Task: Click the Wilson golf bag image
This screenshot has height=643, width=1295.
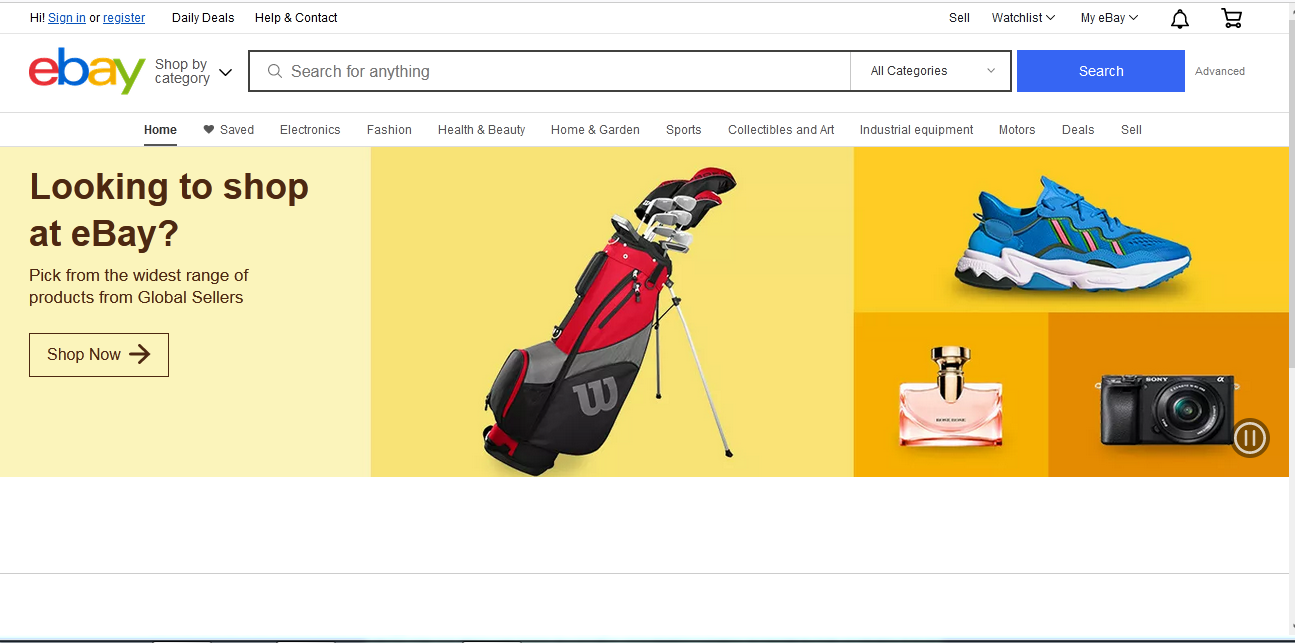Action: (612, 322)
